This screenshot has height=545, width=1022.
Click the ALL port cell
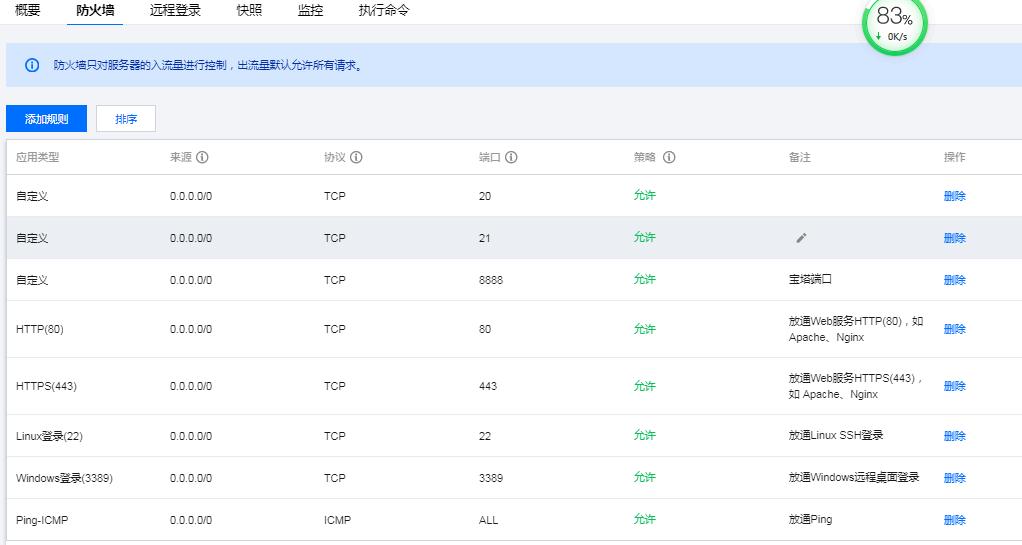coord(488,520)
